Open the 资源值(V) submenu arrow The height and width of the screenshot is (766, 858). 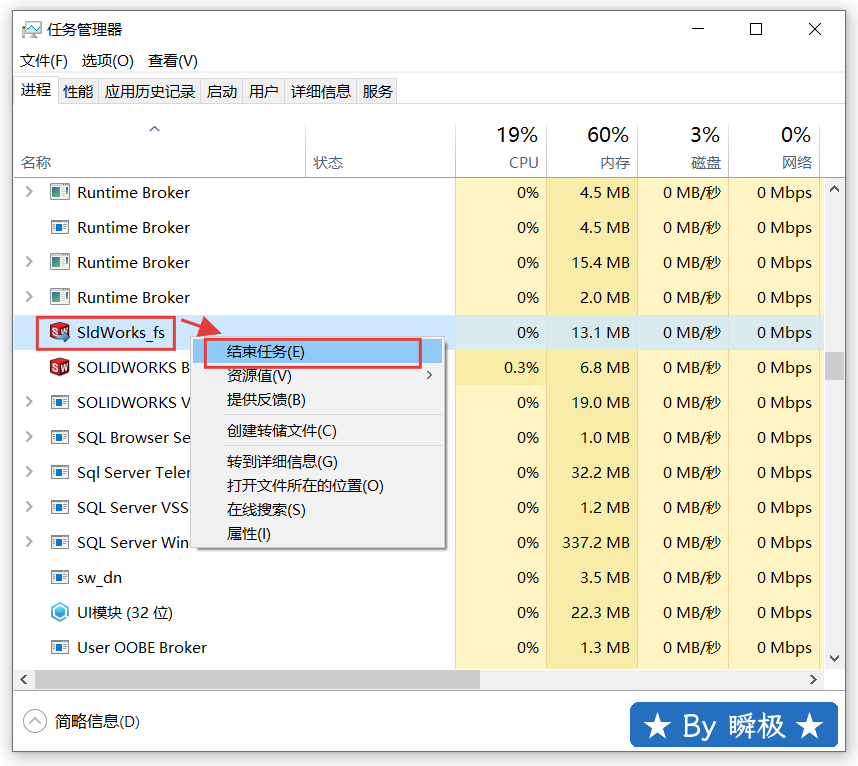[x=430, y=376]
